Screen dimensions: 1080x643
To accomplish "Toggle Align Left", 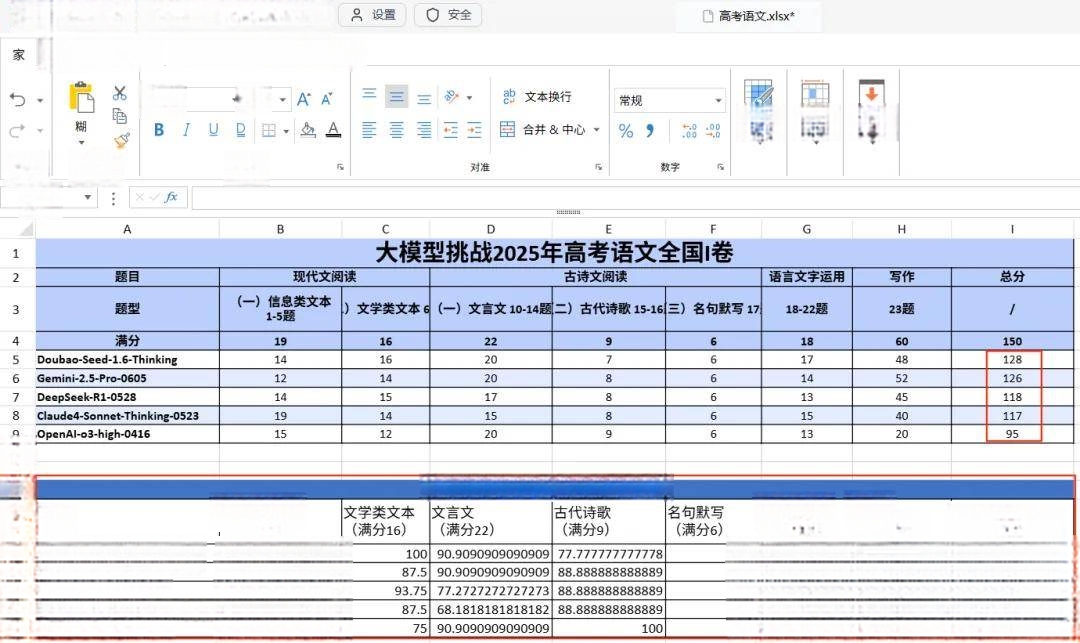I will point(369,129).
